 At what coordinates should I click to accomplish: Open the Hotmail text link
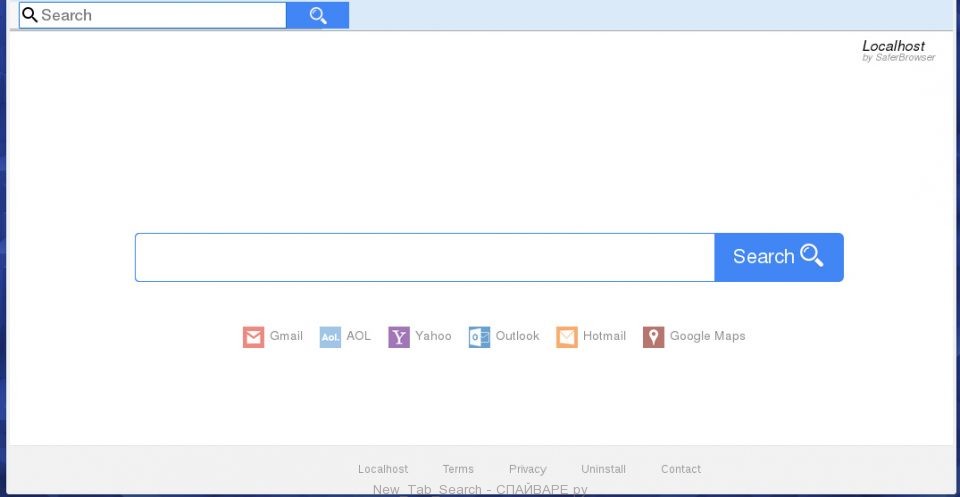[604, 336]
